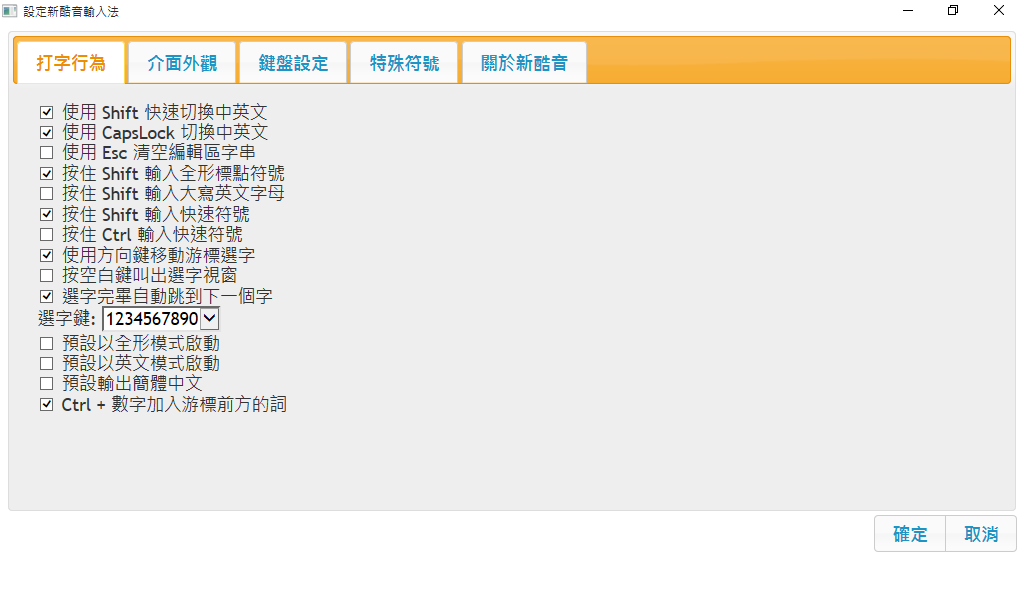Image resolution: width=1024 pixels, height=598 pixels.
Task: Enable 使用 Esc 清空編輯區字串
Action: pos(46,153)
